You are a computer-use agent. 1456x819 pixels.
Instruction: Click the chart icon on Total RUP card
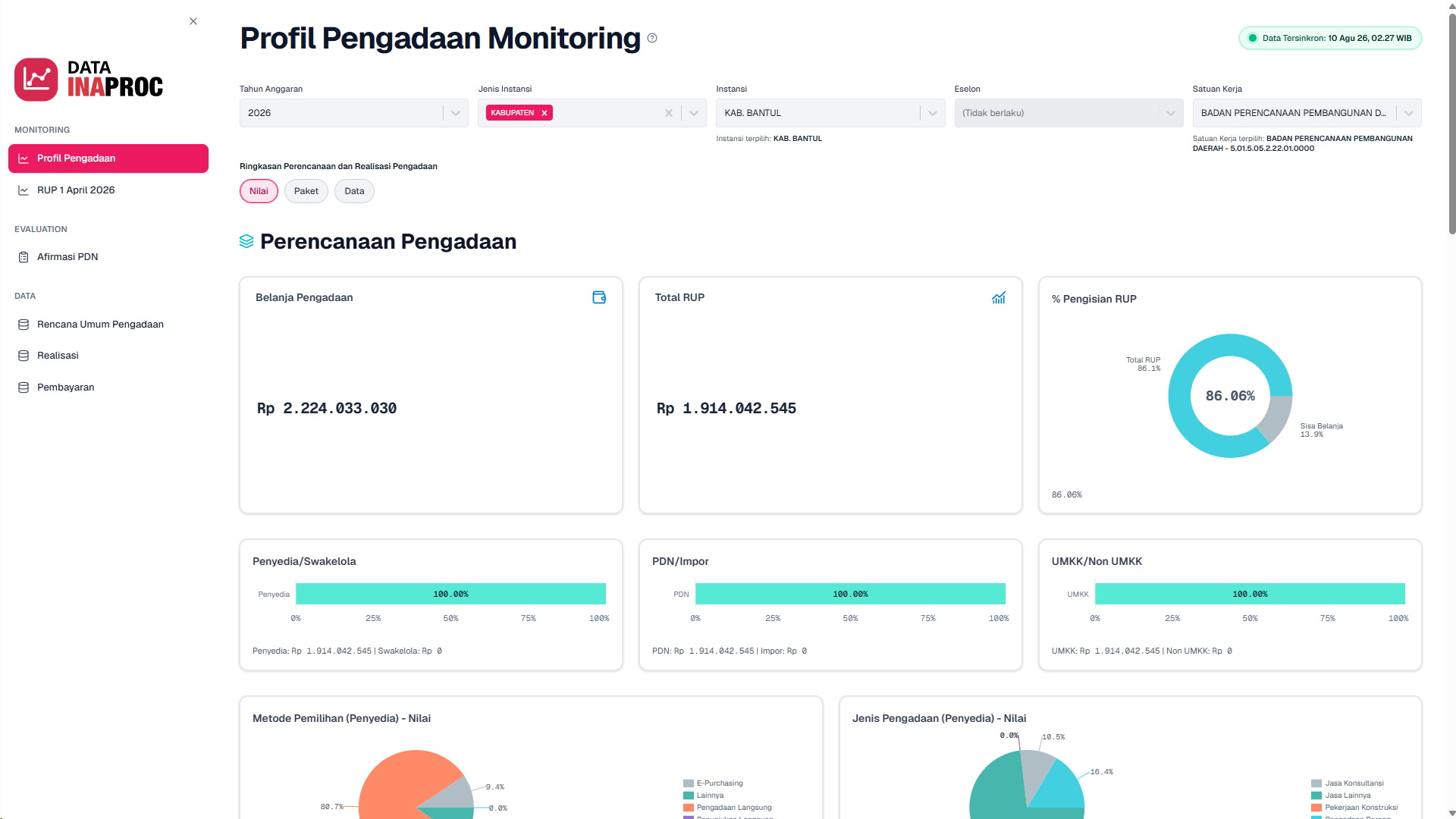click(x=999, y=297)
